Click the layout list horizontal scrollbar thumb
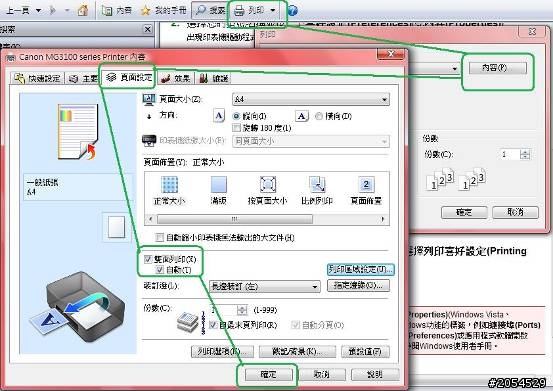 tap(235, 219)
